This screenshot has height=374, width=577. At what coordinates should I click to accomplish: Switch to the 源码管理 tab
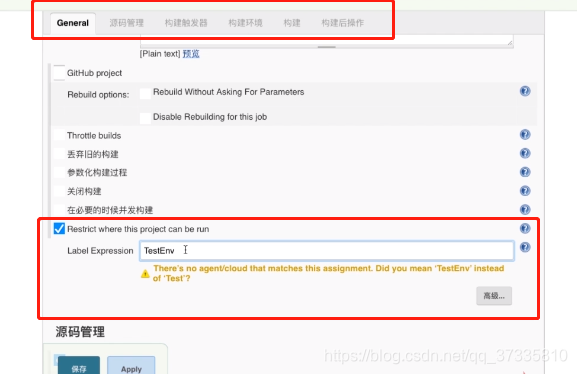pyautogui.click(x=127, y=23)
